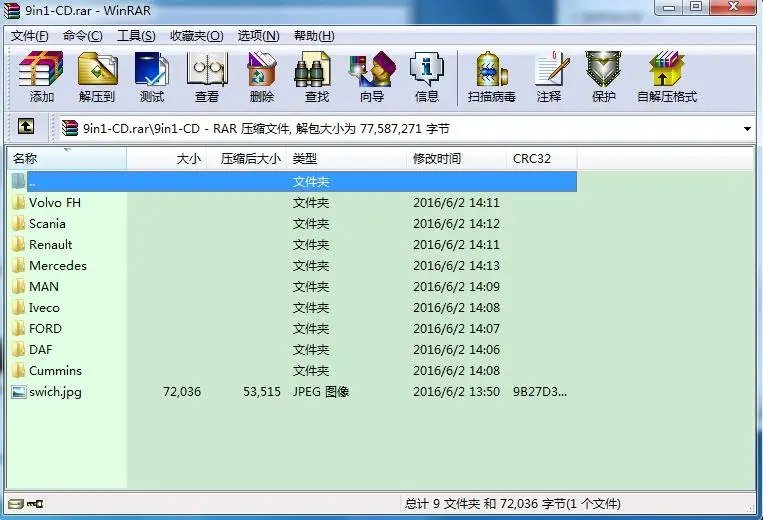Click the 72,036 size value of swich.jpg

182,392
